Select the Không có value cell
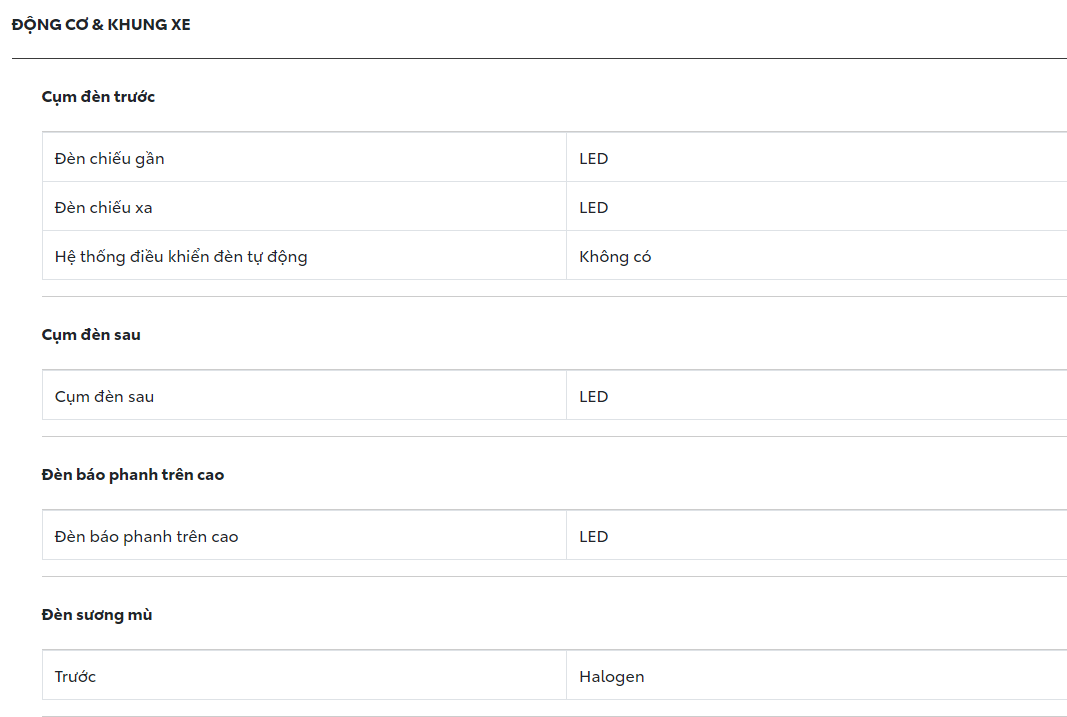The width and height of the screenshot is (1067, 717). coord(615,257)
